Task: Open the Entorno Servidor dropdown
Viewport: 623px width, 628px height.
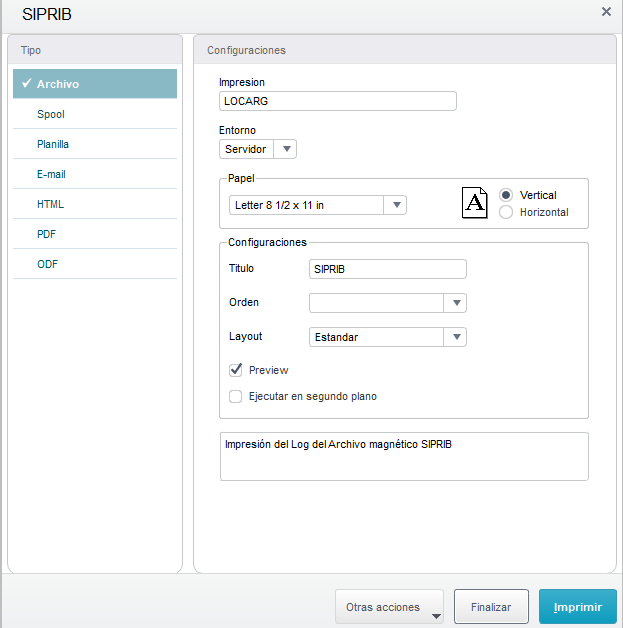Action: pos(258,149)
